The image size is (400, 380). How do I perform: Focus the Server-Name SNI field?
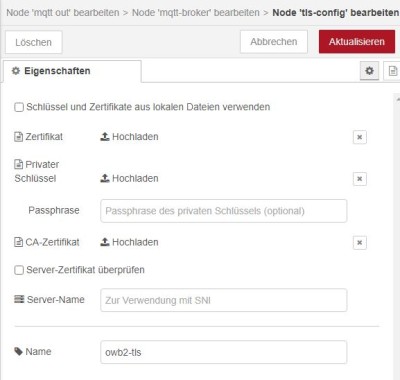224,300
